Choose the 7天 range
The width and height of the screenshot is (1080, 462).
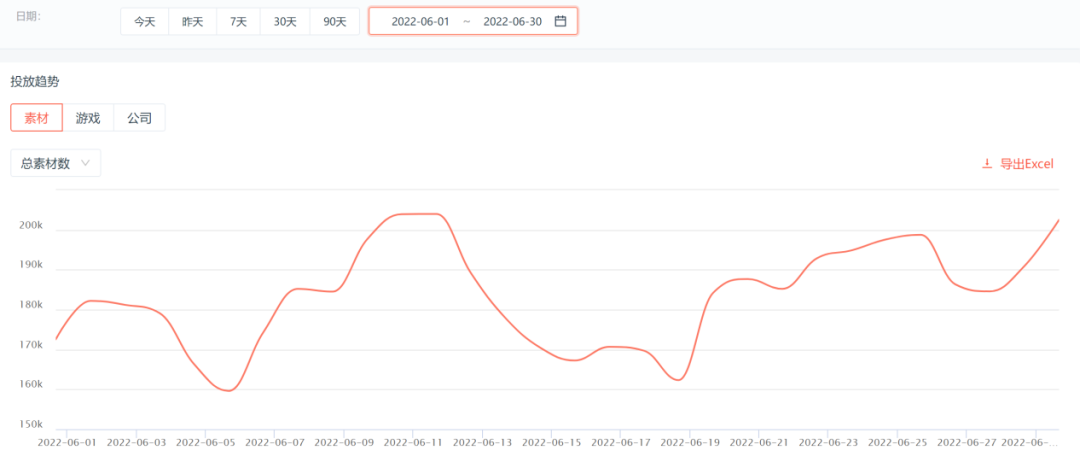click(x=238, y=21)
